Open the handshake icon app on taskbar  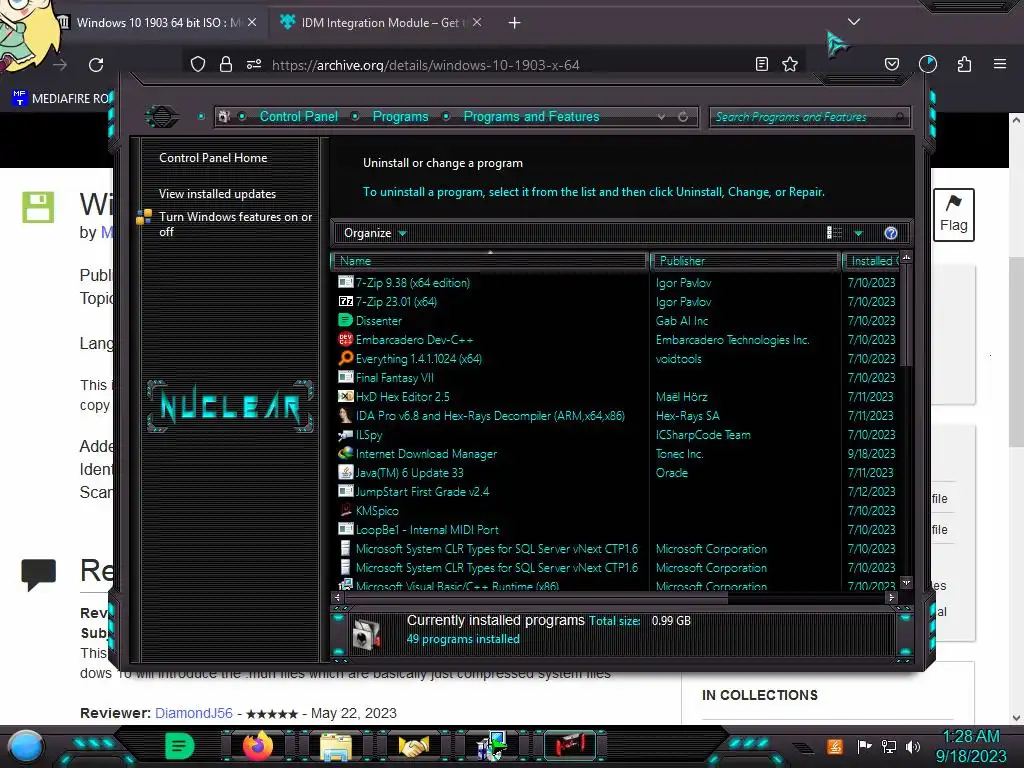click(x=414, y=746)
